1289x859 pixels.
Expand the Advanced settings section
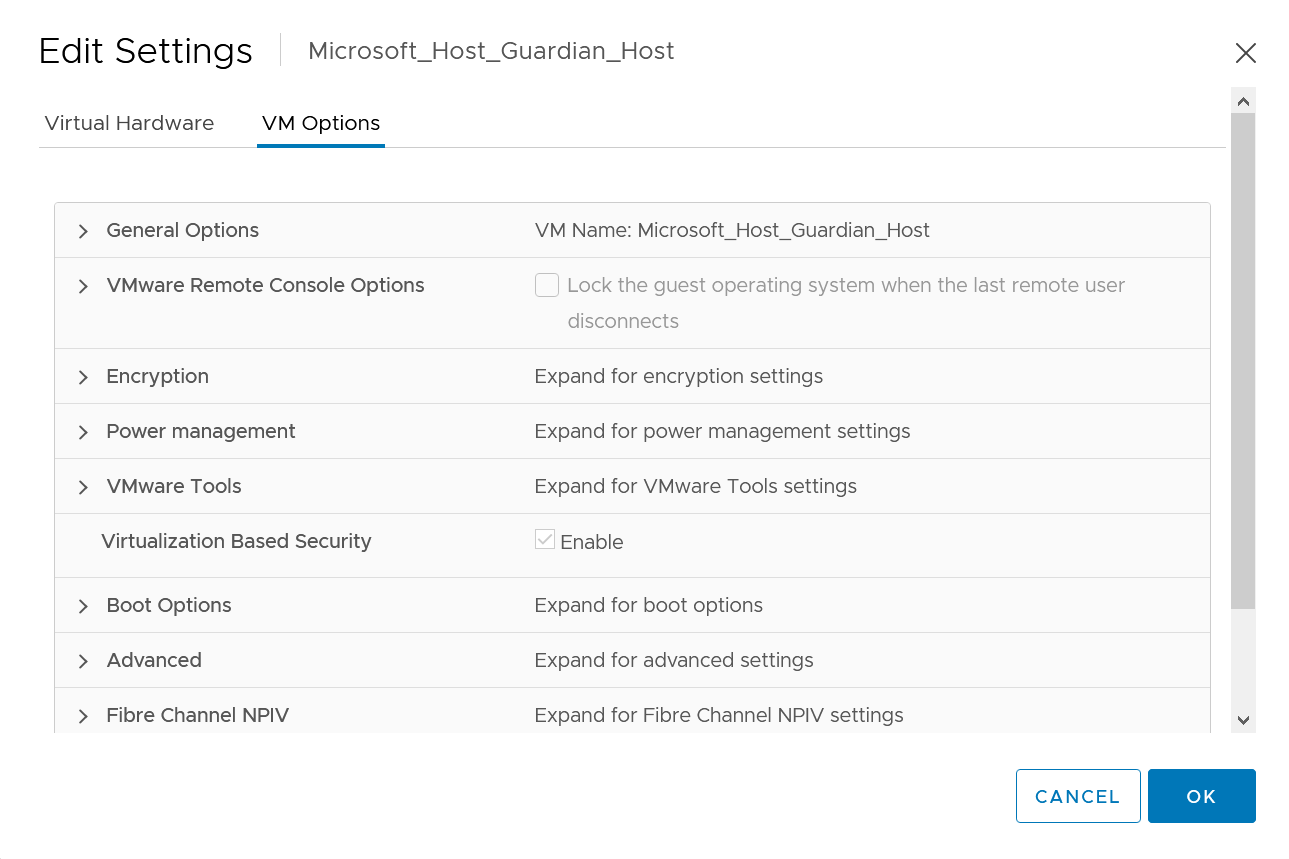pos(83,661)
